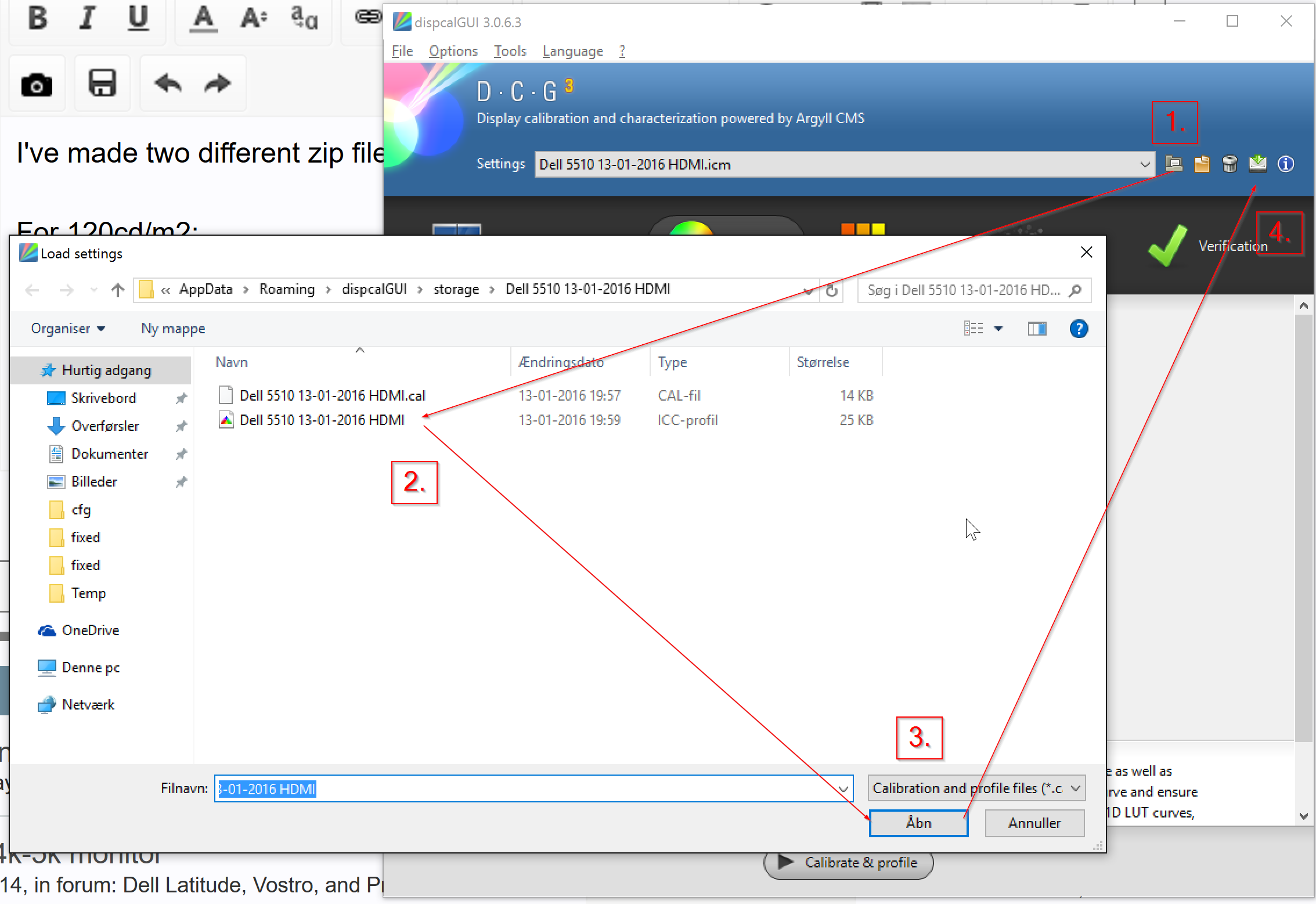This screenshot has width=1316, height=904.
Task: Click the create profile package icon in dispcalGUI
Action: (x=1202, y=164)
